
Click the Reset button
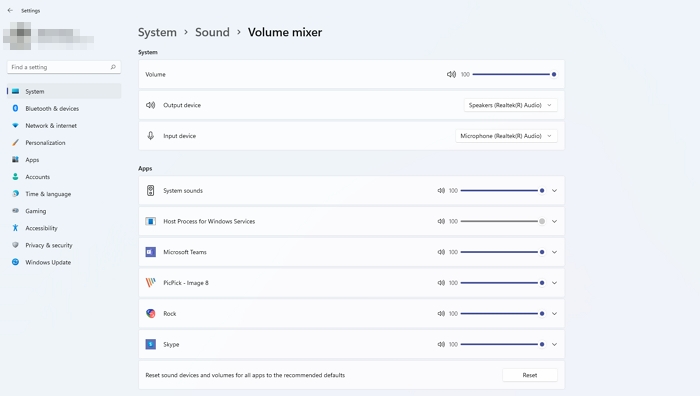tap(530, 375)
